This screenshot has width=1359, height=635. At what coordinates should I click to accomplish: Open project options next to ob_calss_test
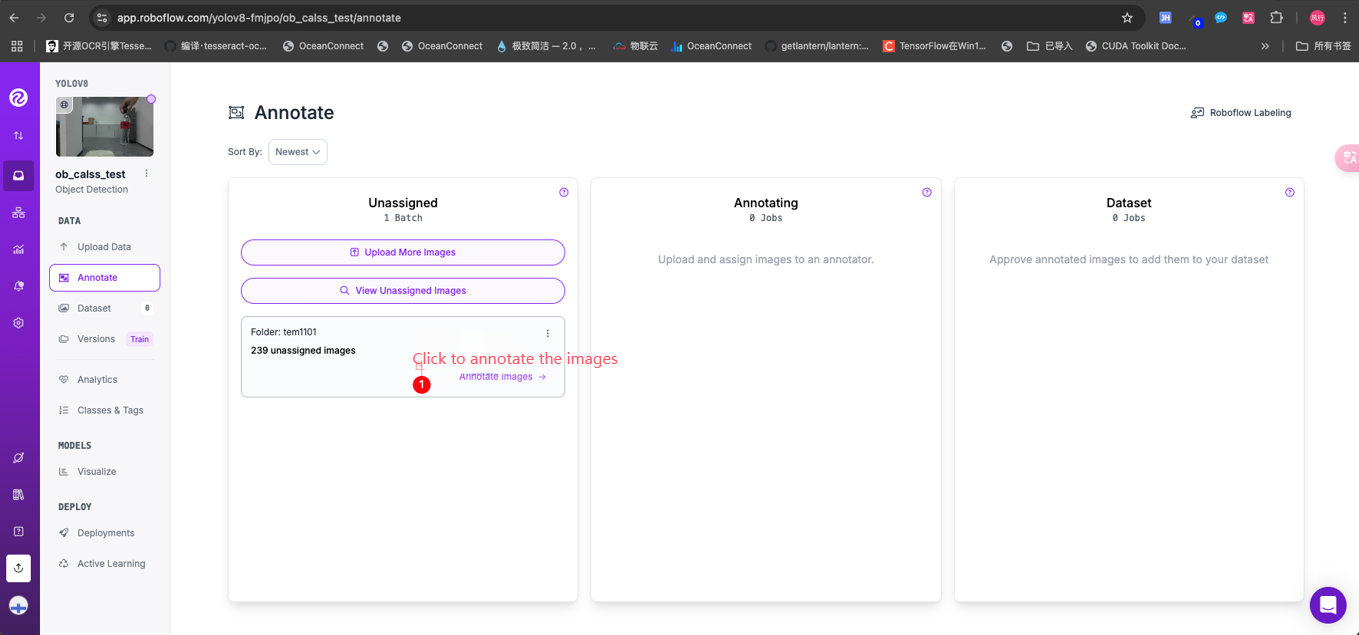coord(146,174)
